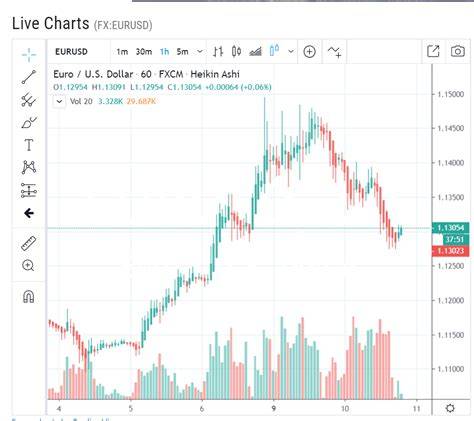The image size is (474, 421).
Task: Select the trend line drawing tool
Action: (x=29, y=77)
